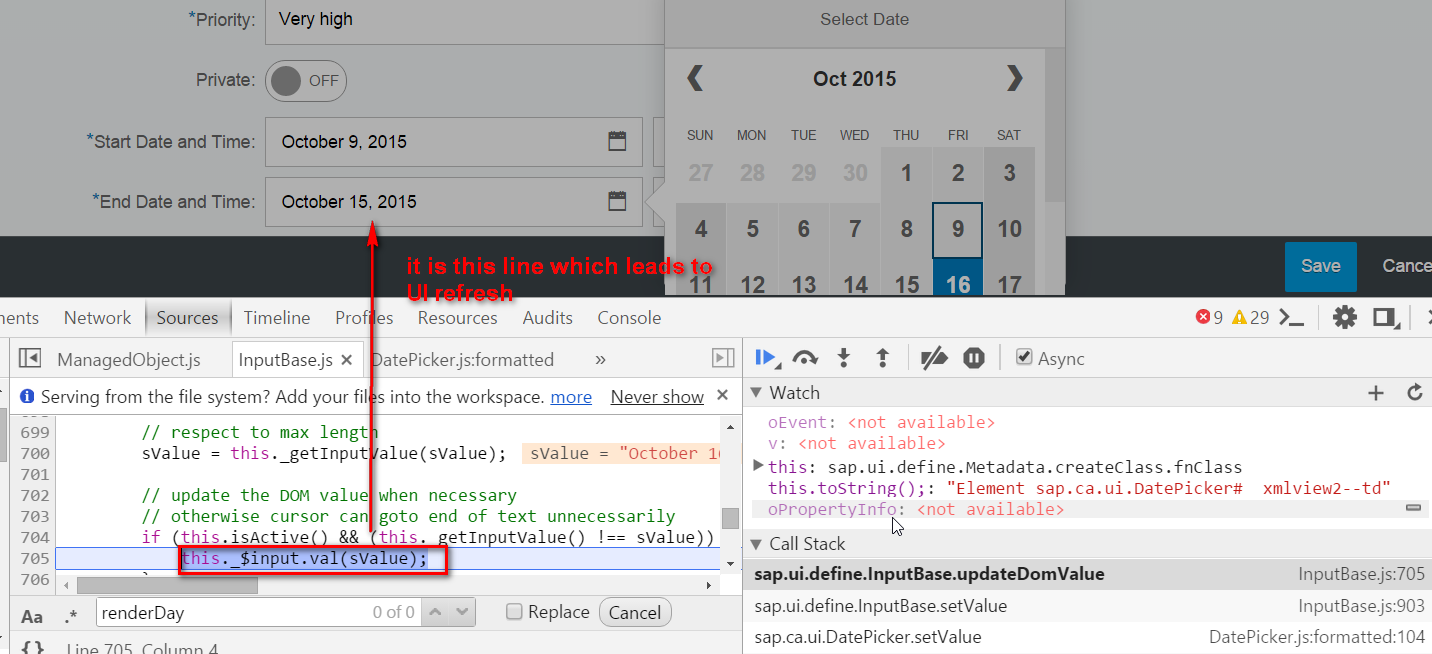Open the Resources tab
The height and width of the screenshot is (654, 1432).
tap(457, 318)
